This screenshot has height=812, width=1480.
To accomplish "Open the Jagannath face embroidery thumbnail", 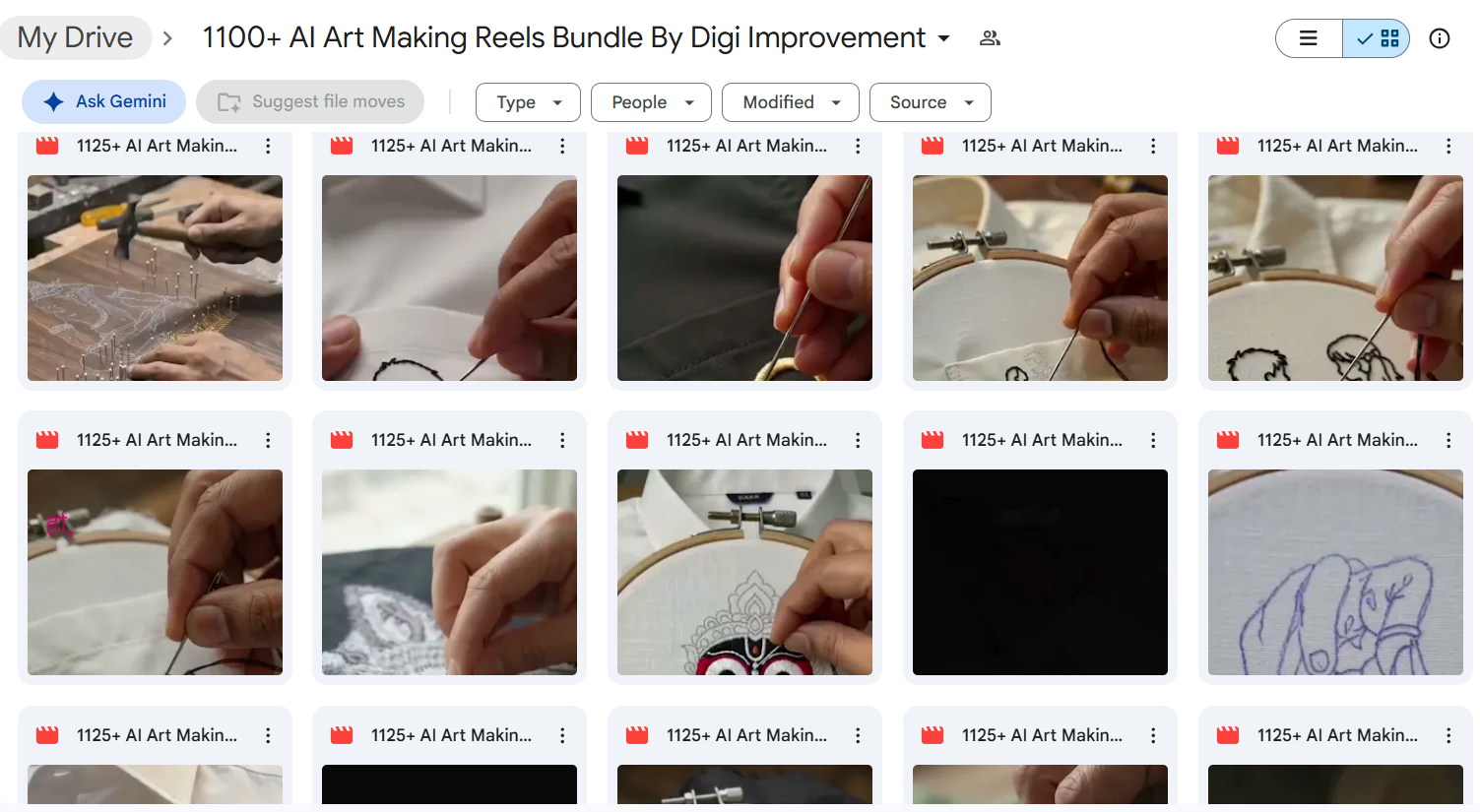I will point(744,572).
